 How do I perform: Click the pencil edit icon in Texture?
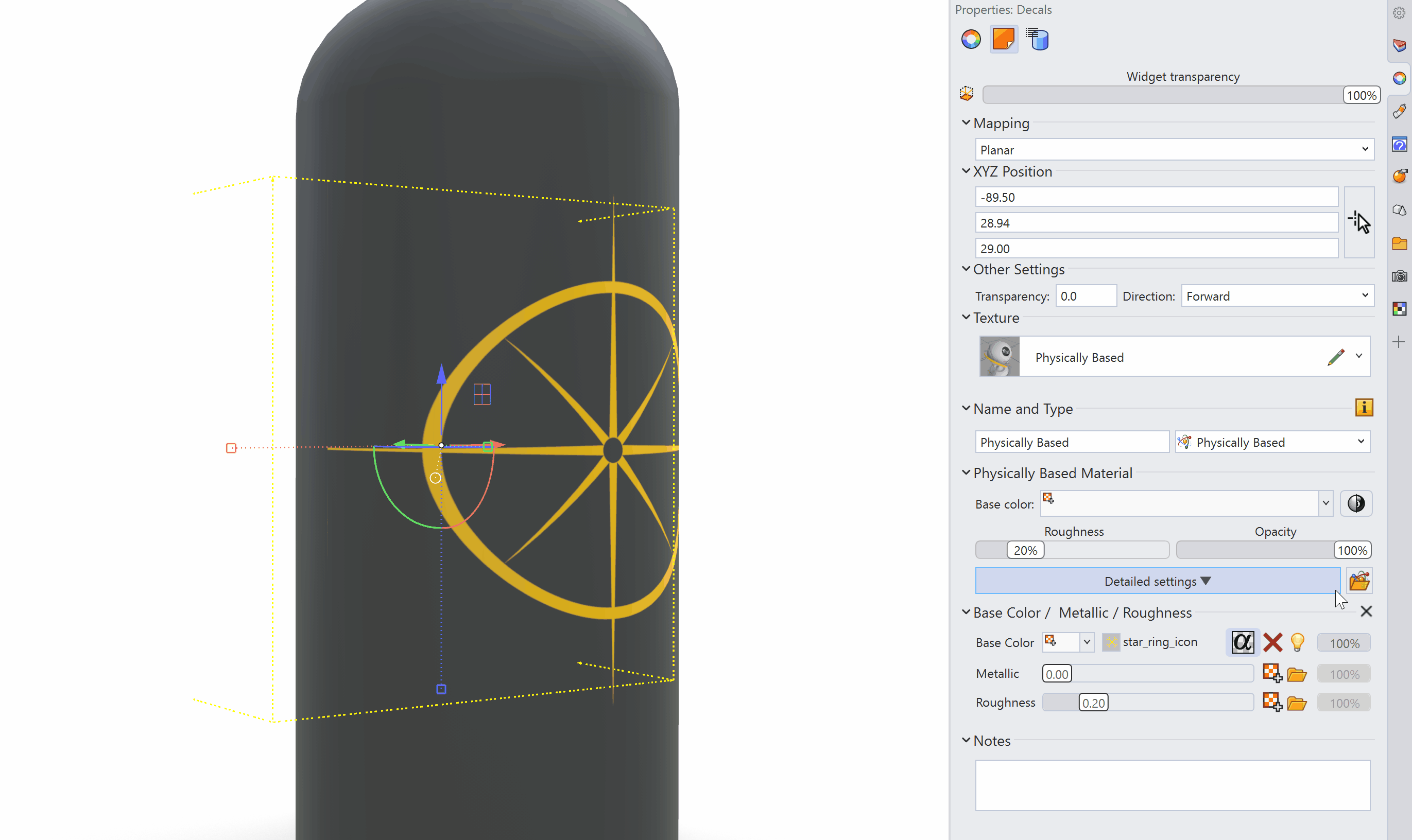tap(1336, 357)
